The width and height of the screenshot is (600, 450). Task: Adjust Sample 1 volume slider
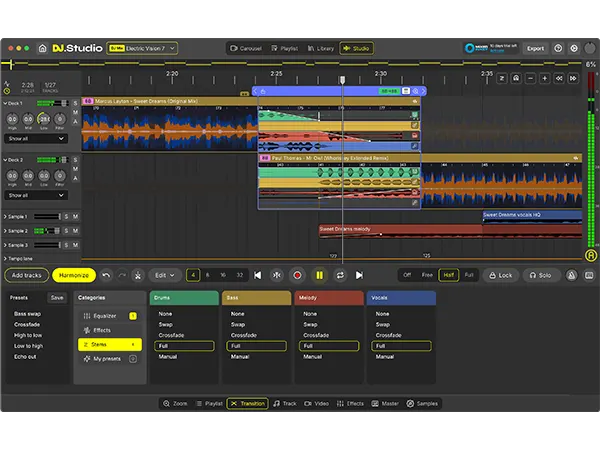47,217
